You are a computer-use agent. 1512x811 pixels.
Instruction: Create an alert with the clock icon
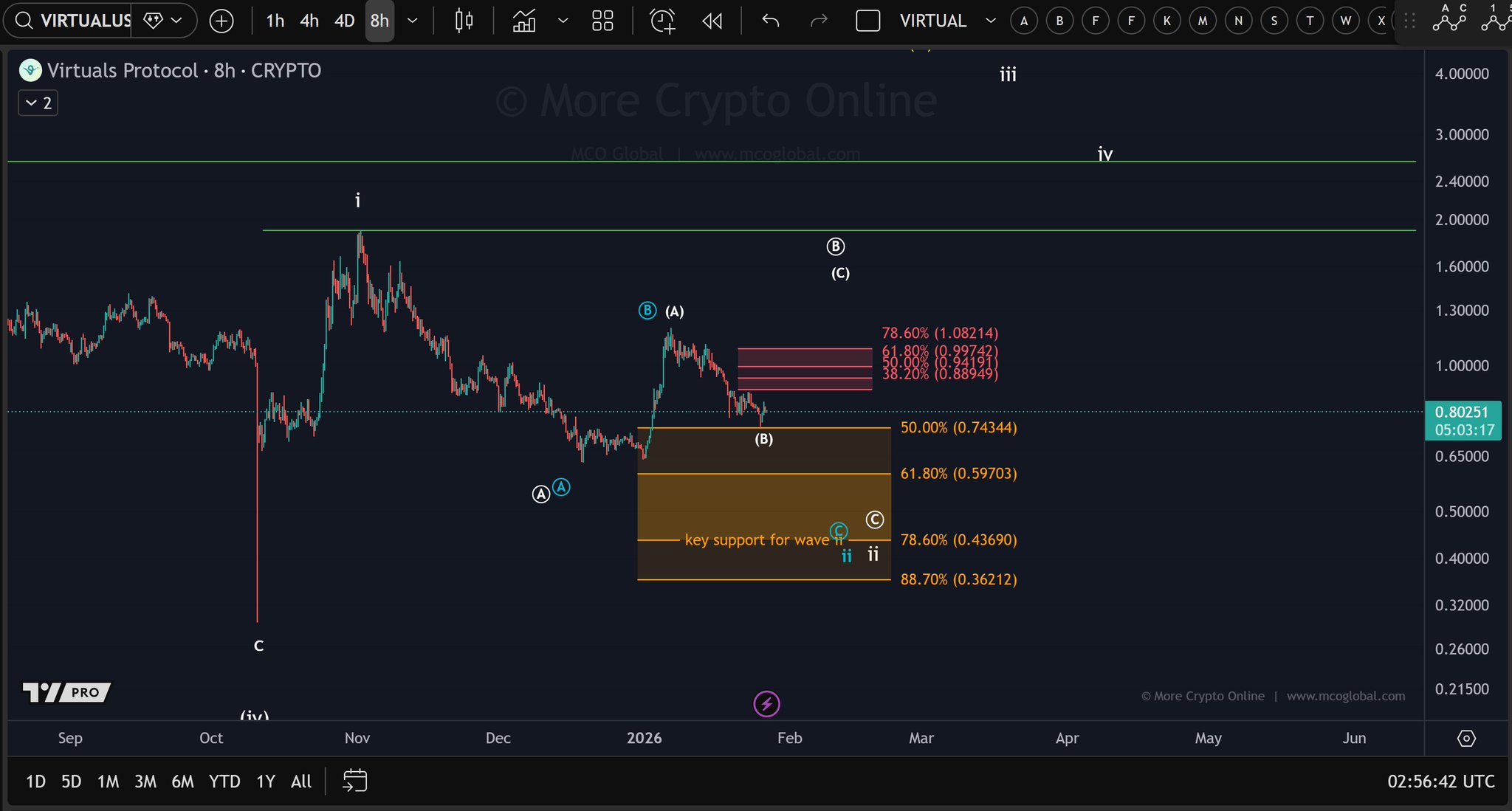[662, 21]
